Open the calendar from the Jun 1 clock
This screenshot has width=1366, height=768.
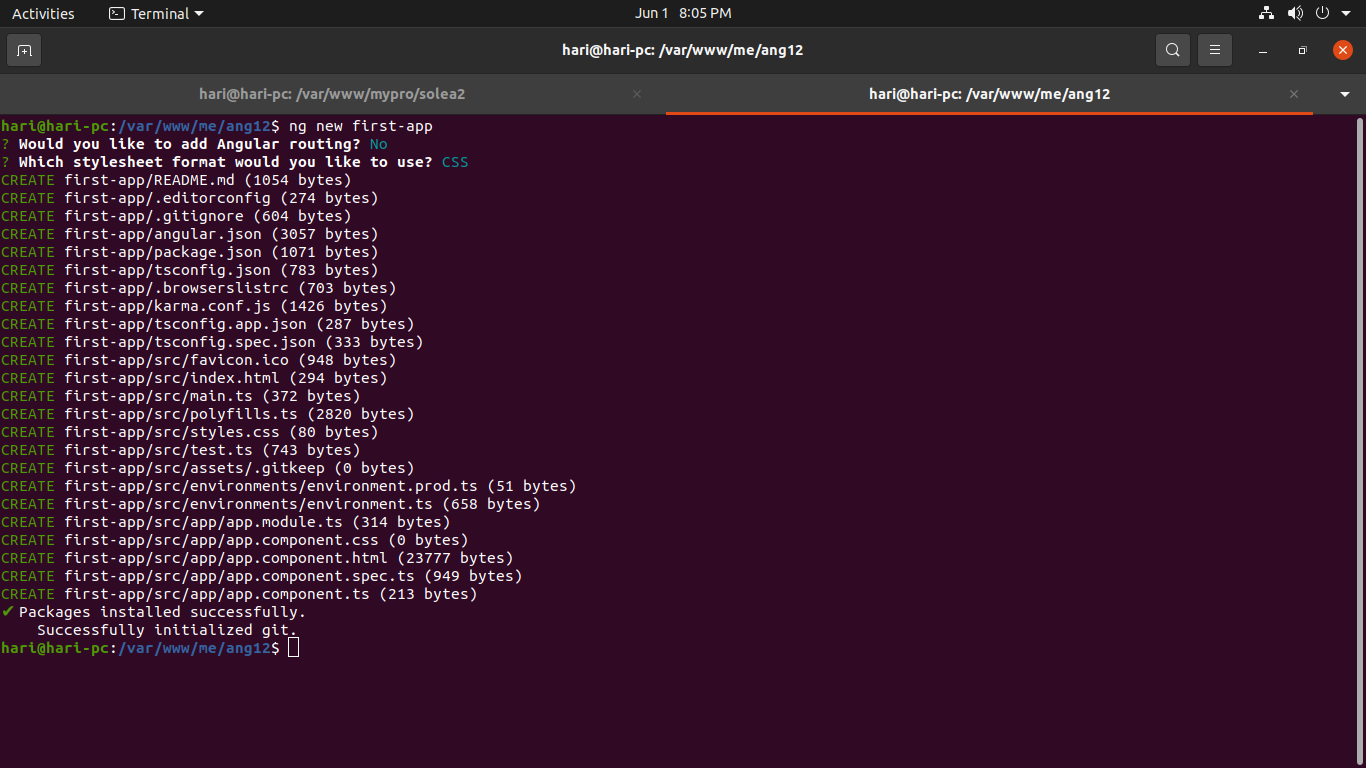(683, 14)
